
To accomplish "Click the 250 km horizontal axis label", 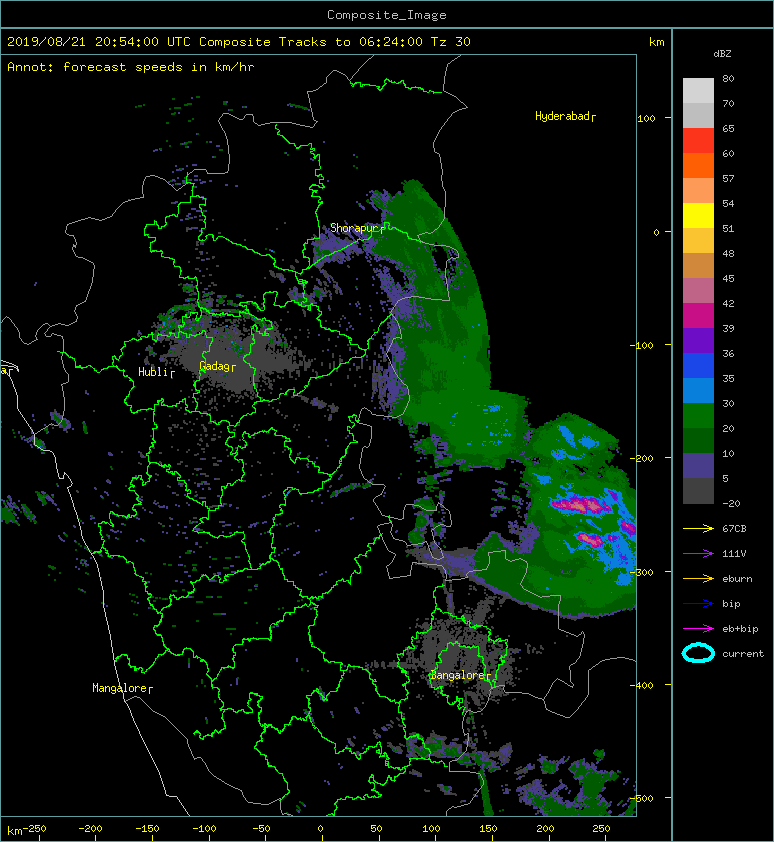I will pyautogui.click(x=601, y=829).
